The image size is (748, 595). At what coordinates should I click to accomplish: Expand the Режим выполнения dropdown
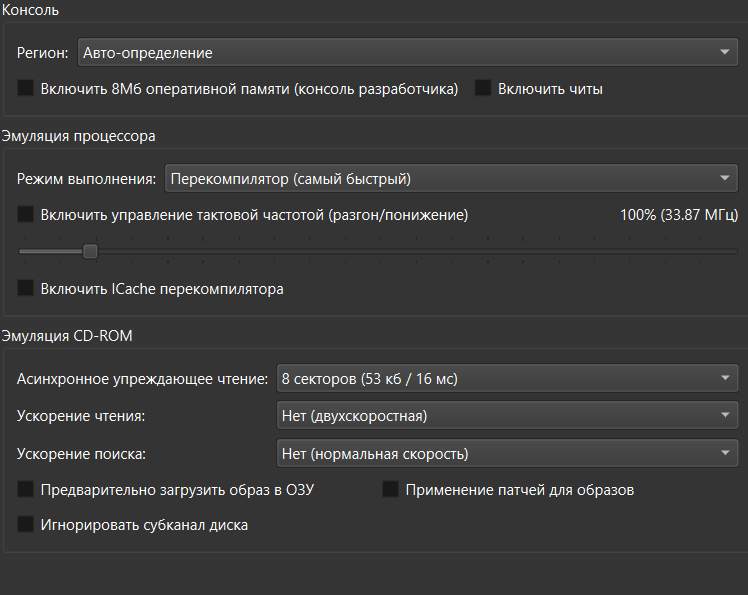[x=450, y=179]
